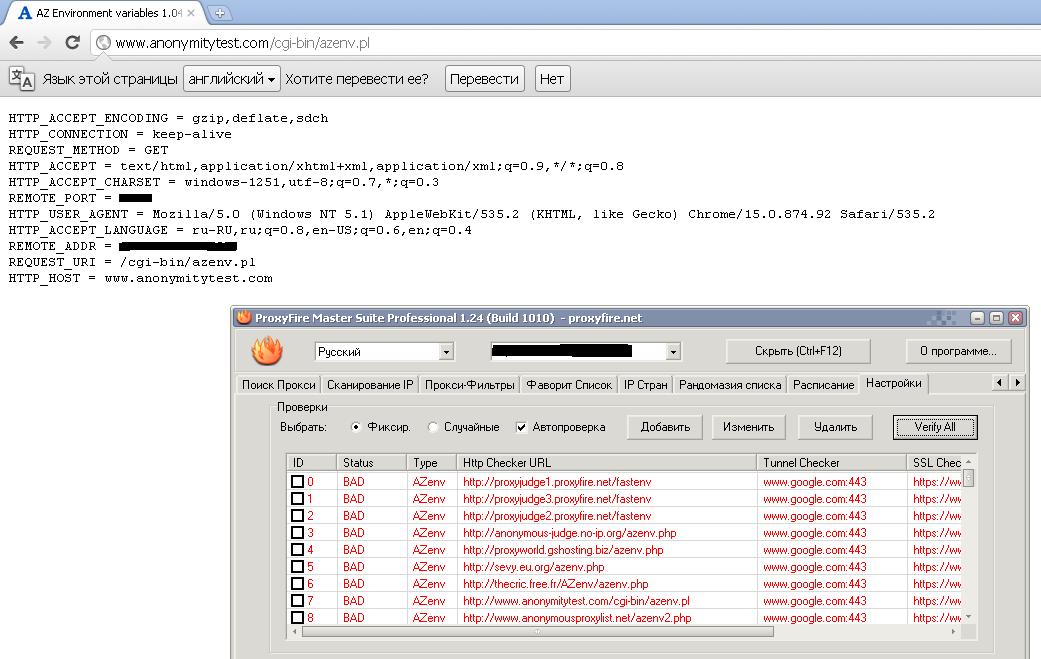Click the browser address bar URL
1041x659 pixels.
242,43
